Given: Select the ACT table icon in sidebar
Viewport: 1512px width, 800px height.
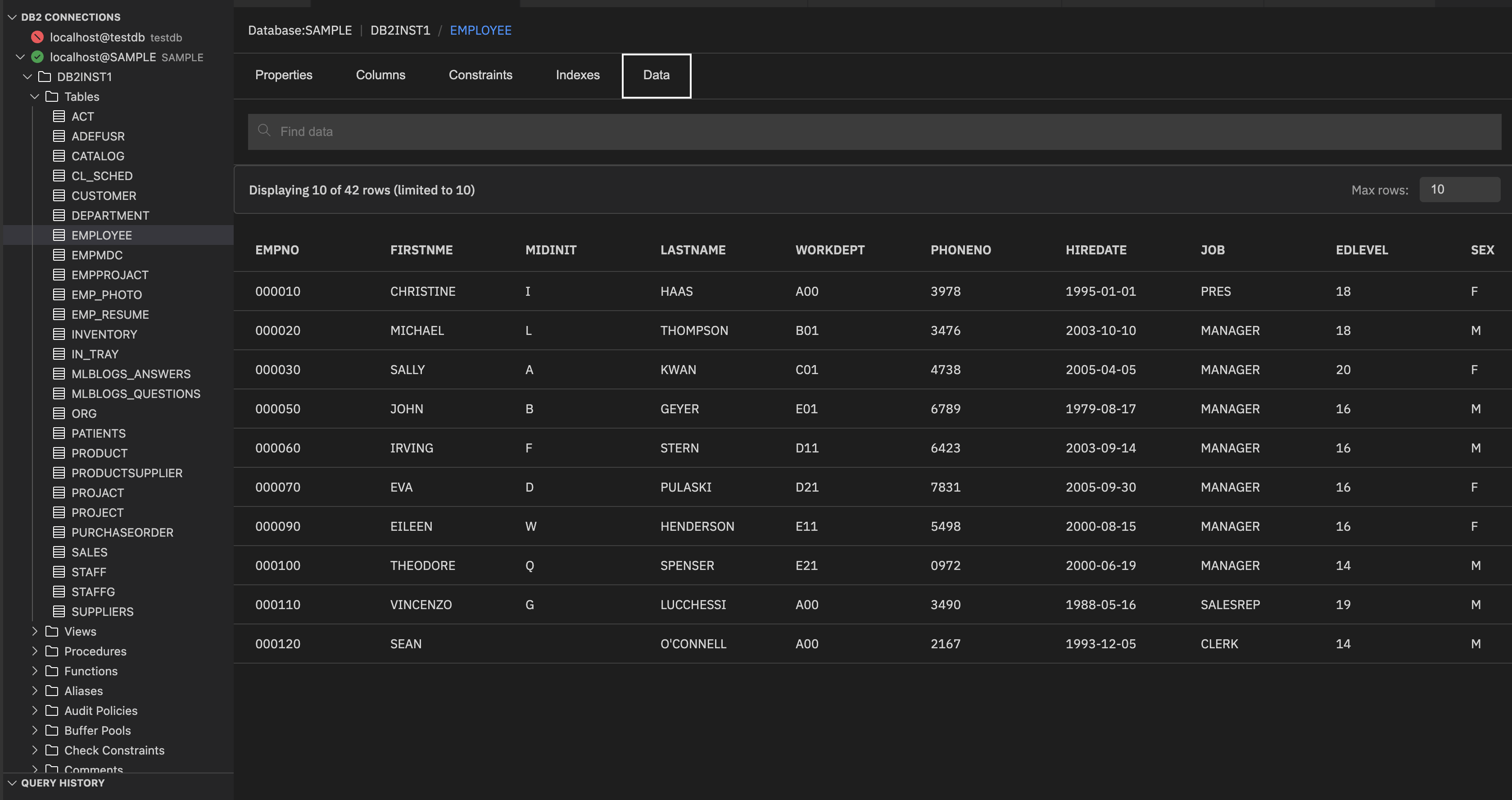Looking at the screenshot, I should coord(59,116).
